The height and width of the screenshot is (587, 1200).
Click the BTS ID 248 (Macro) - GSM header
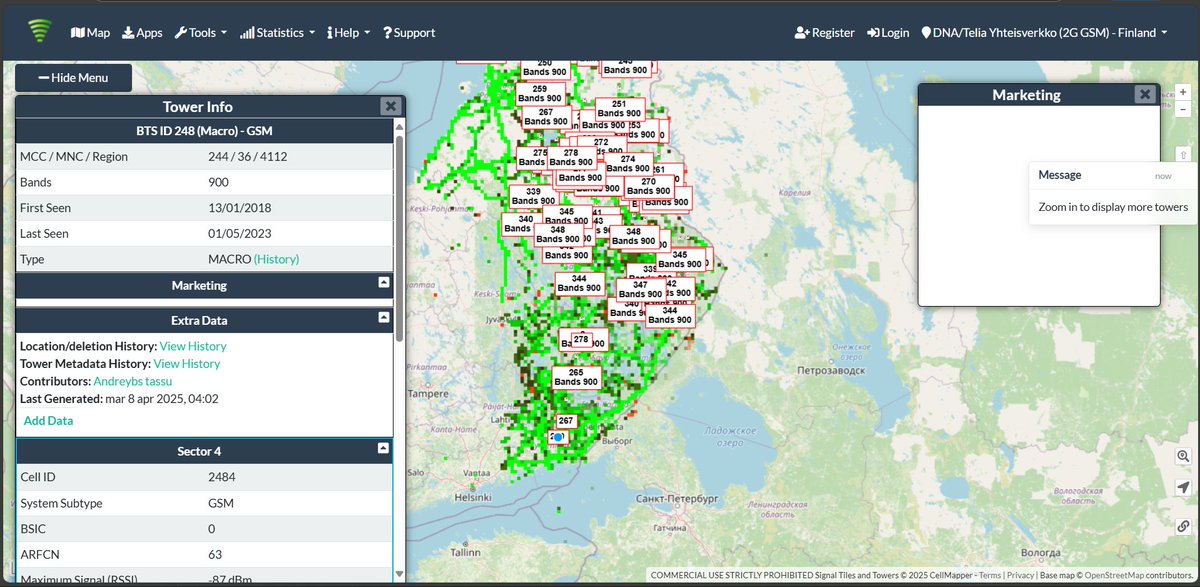[x=205, y=131]
